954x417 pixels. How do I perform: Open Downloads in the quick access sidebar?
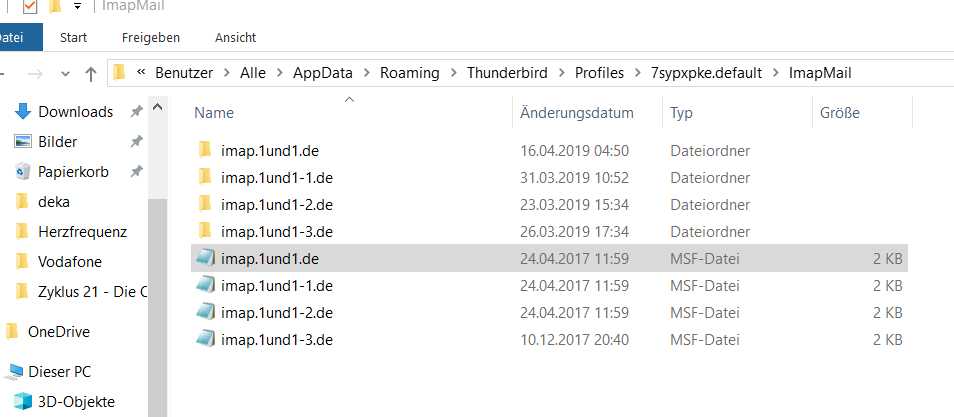[x=75, y=112]
